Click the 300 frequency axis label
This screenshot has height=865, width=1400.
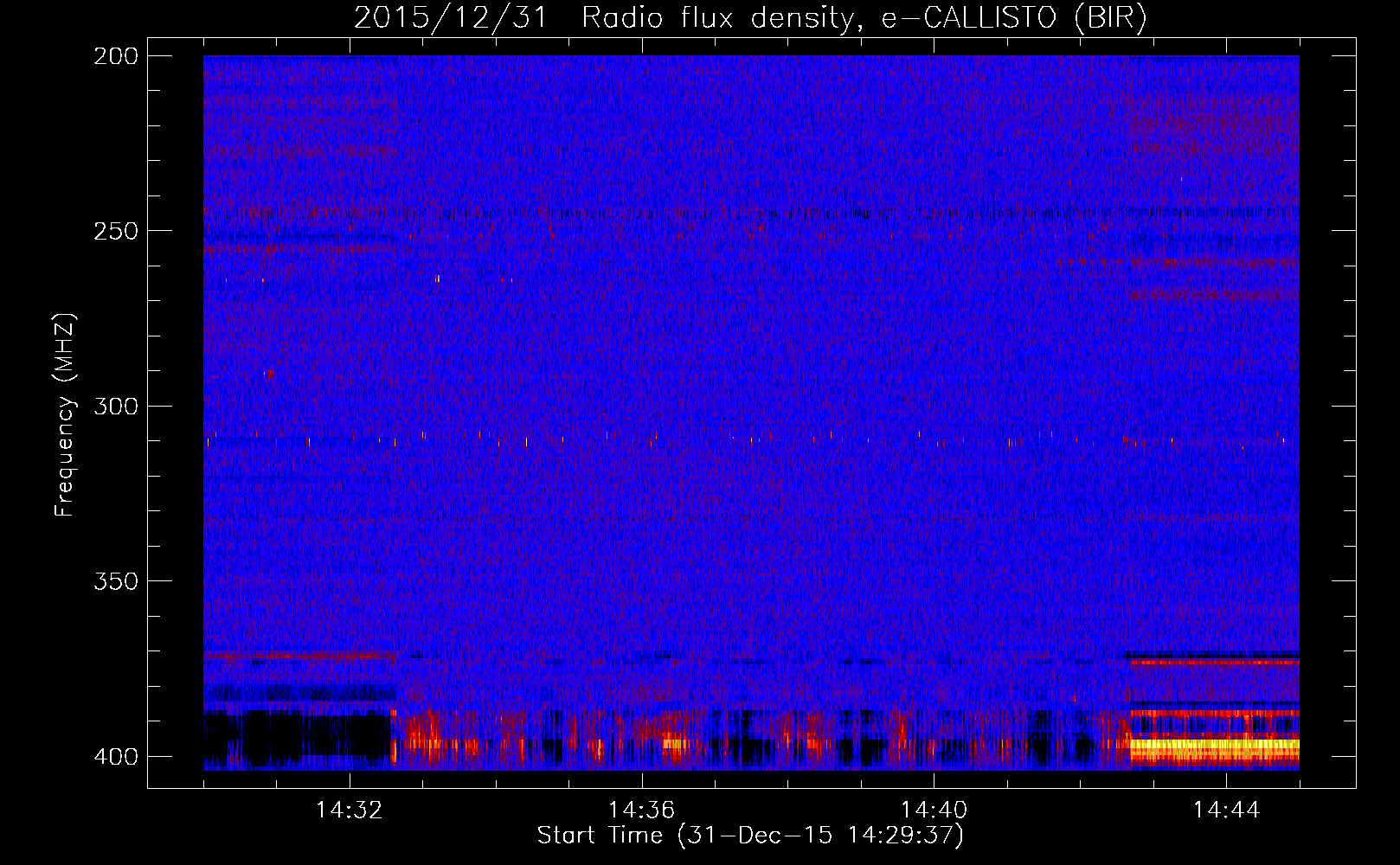tap(115, 406)
